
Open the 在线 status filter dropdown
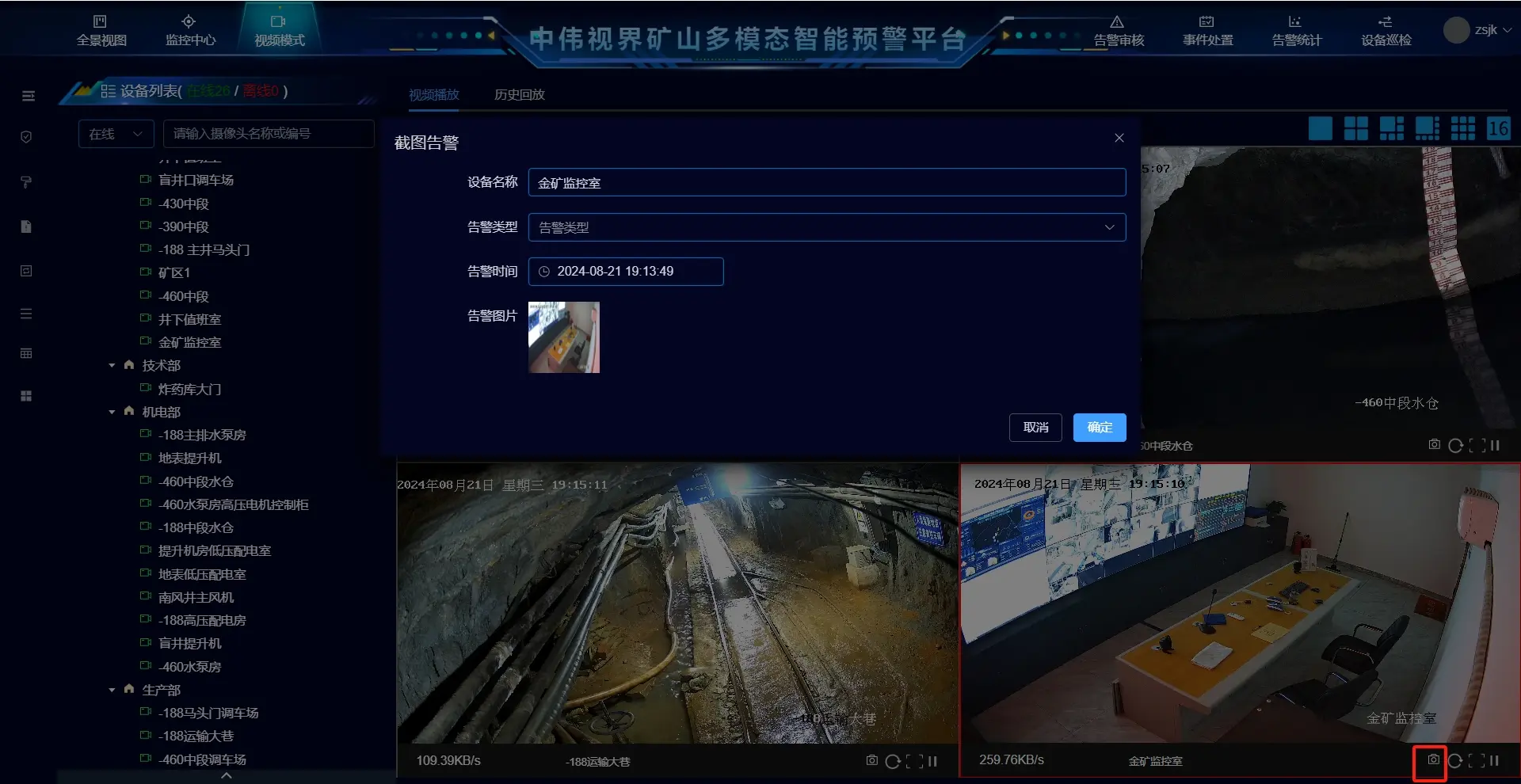[x=116, y=134]
